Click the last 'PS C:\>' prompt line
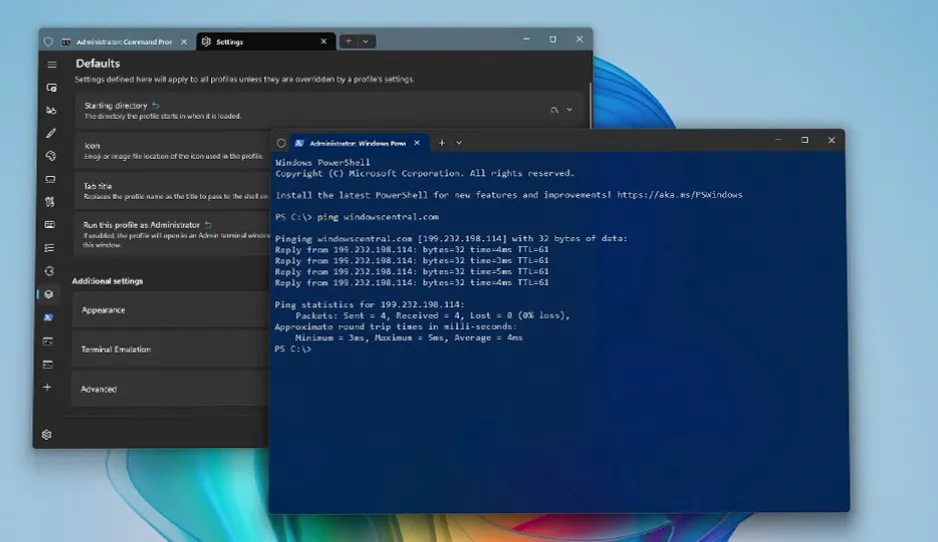 point(293,349)
